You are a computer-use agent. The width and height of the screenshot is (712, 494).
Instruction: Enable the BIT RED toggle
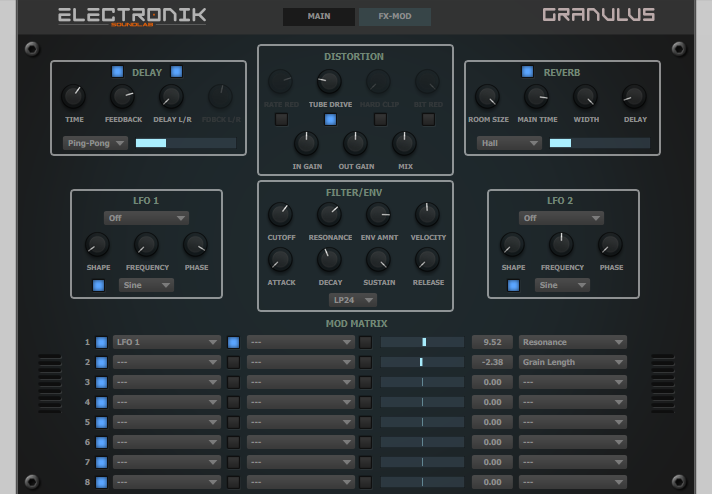pos(429,119)
